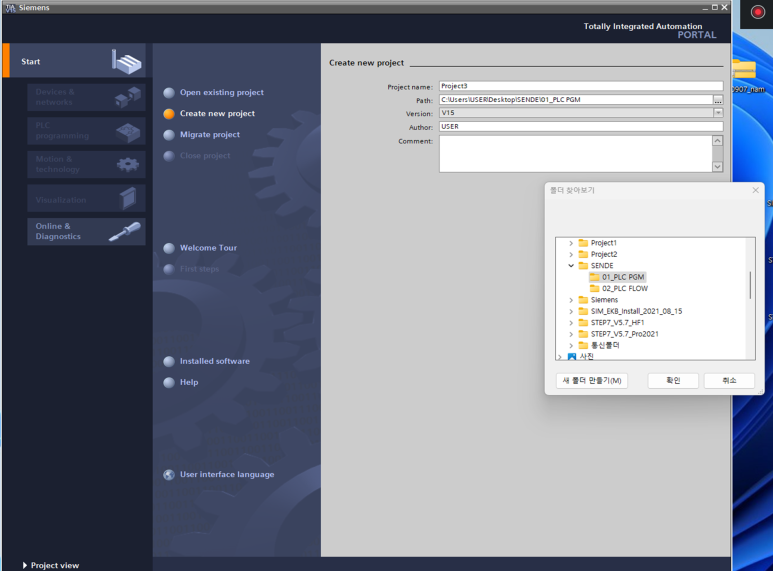The width and height of the screenshot is (773, 571).
Task: Open Devices & networks portal
Action: point(86,97)
